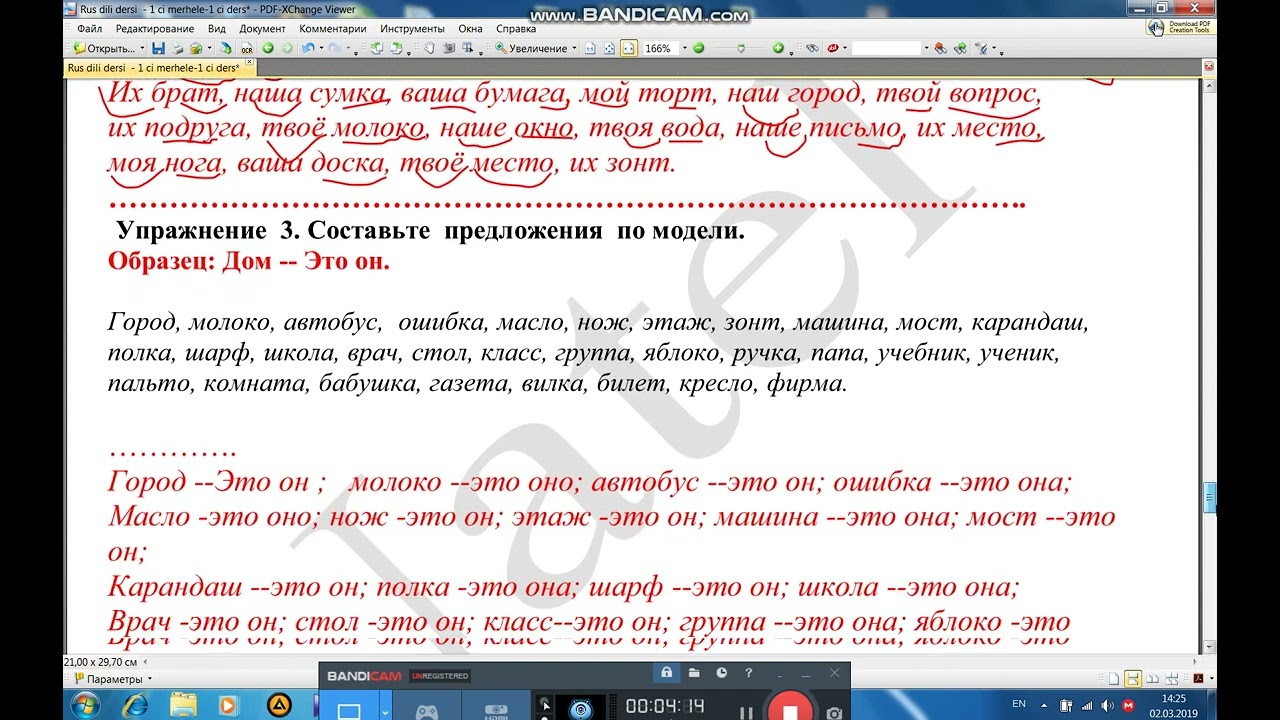Click the Rotate counter-clockwise icon
This screenshot has height=720, width=1280.
pos(377,48)
